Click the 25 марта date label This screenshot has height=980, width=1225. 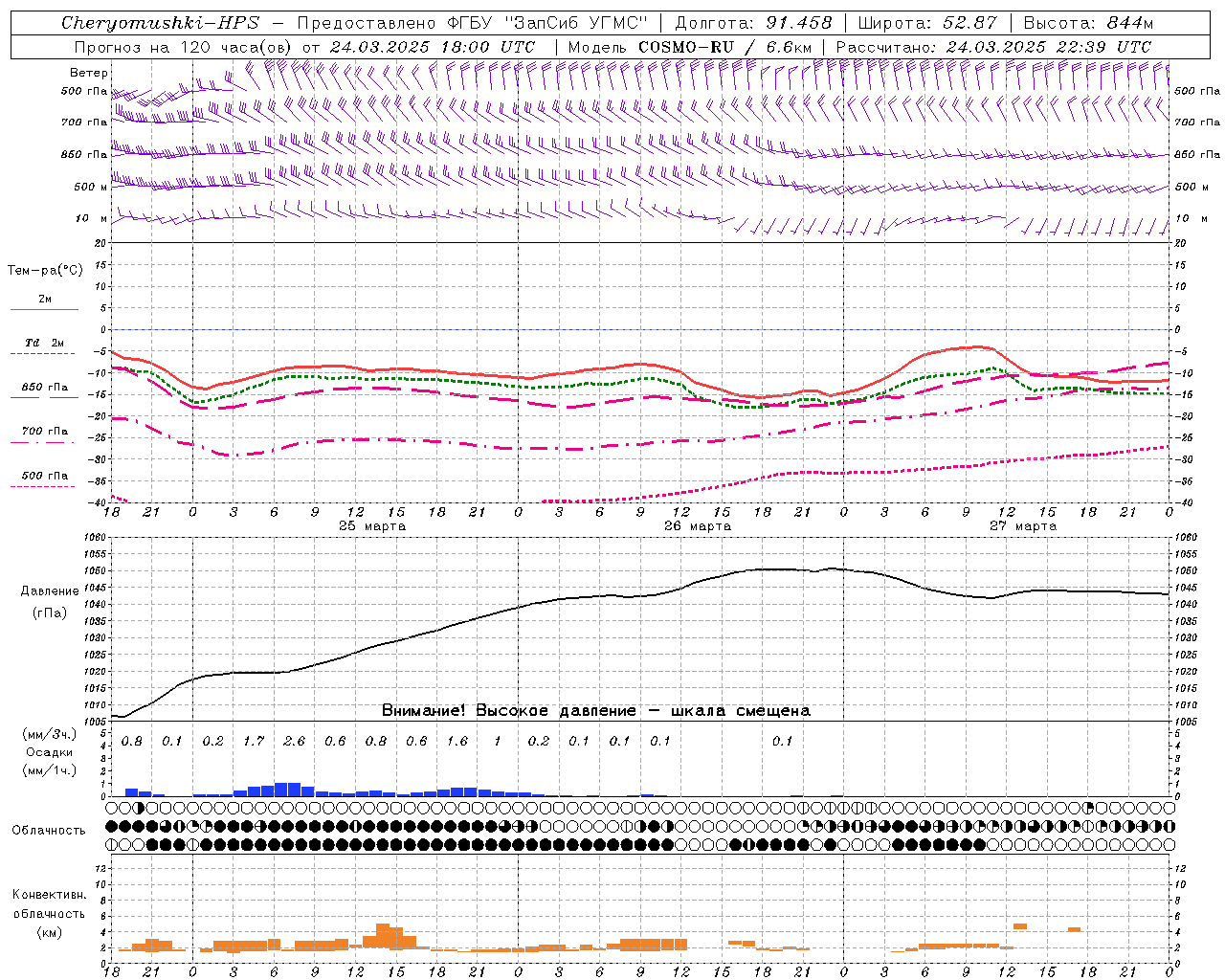(372, 526)
